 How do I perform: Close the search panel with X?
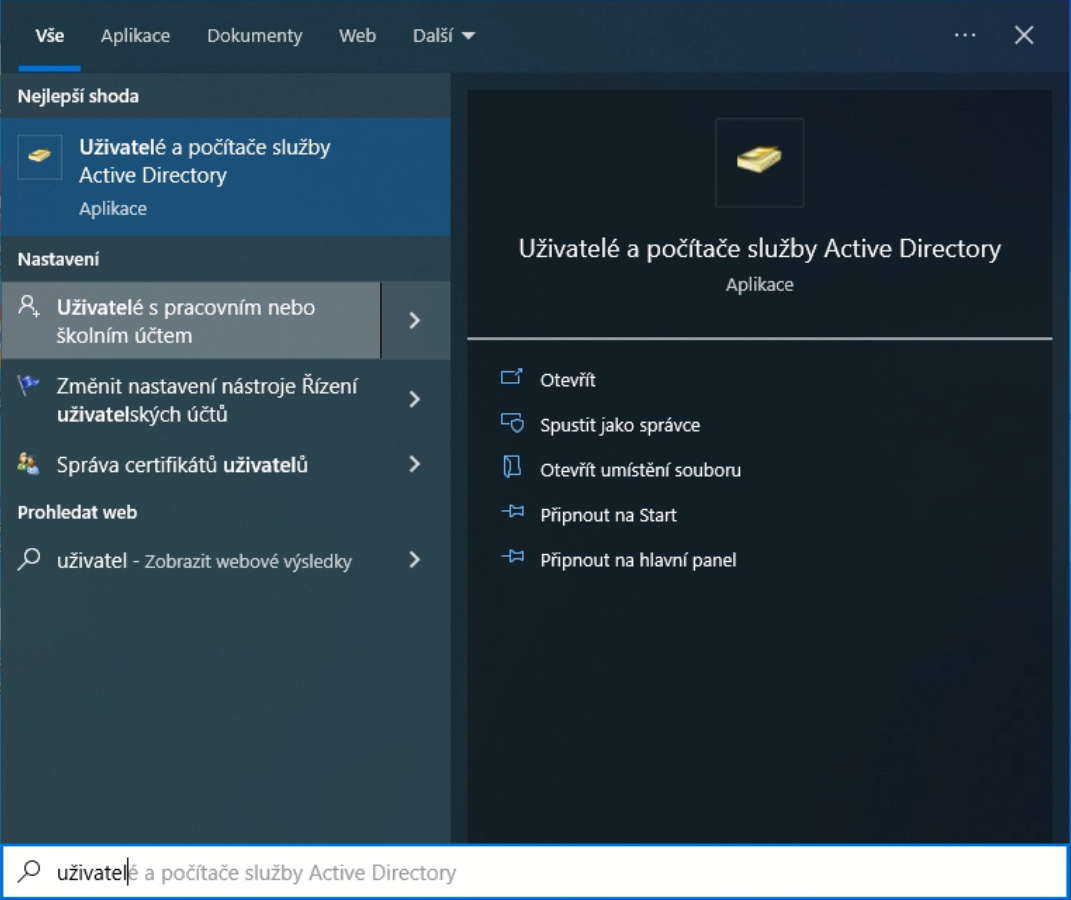click(1024, 35)
